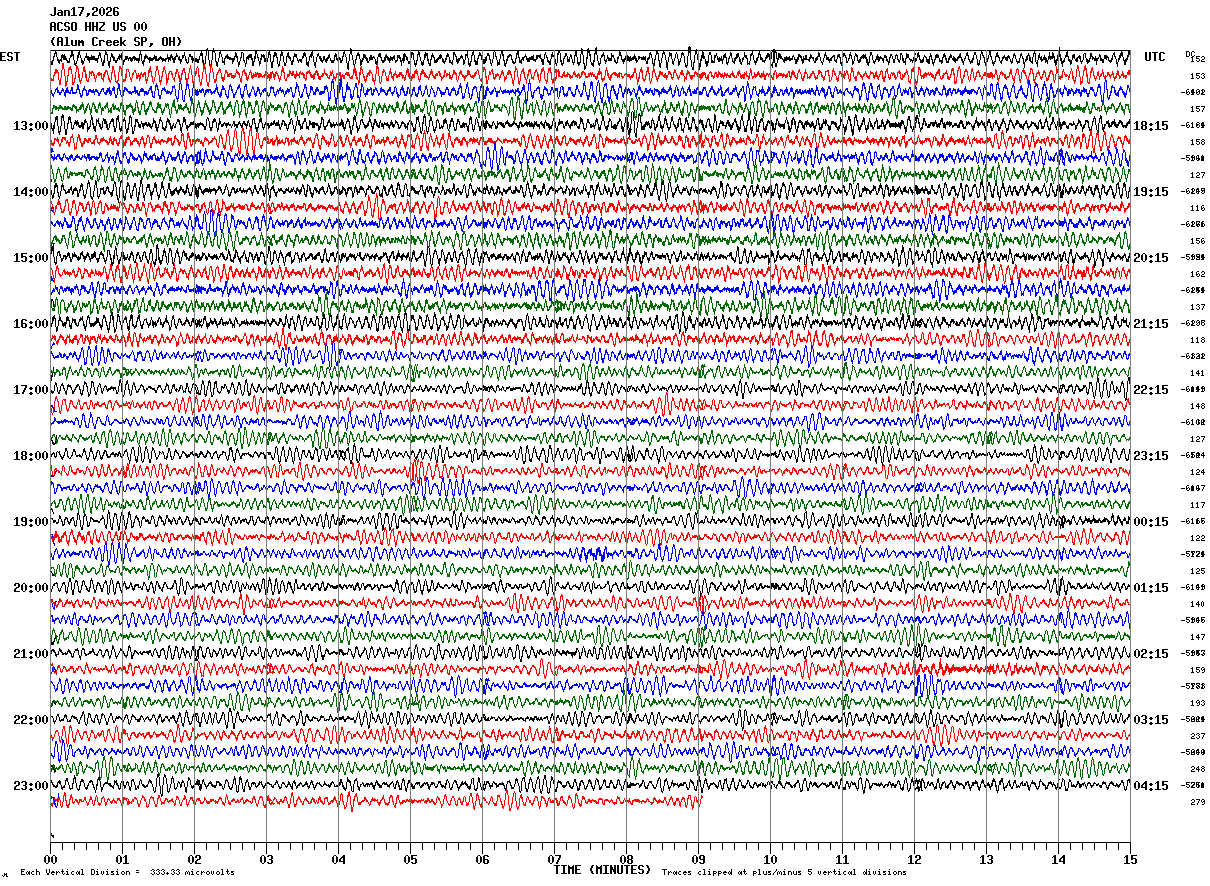This screenshot has width=1210, height=886.
Task: Select the station code line 'ACSO HHZ US 00'
Action: click(x=98, y=27)
